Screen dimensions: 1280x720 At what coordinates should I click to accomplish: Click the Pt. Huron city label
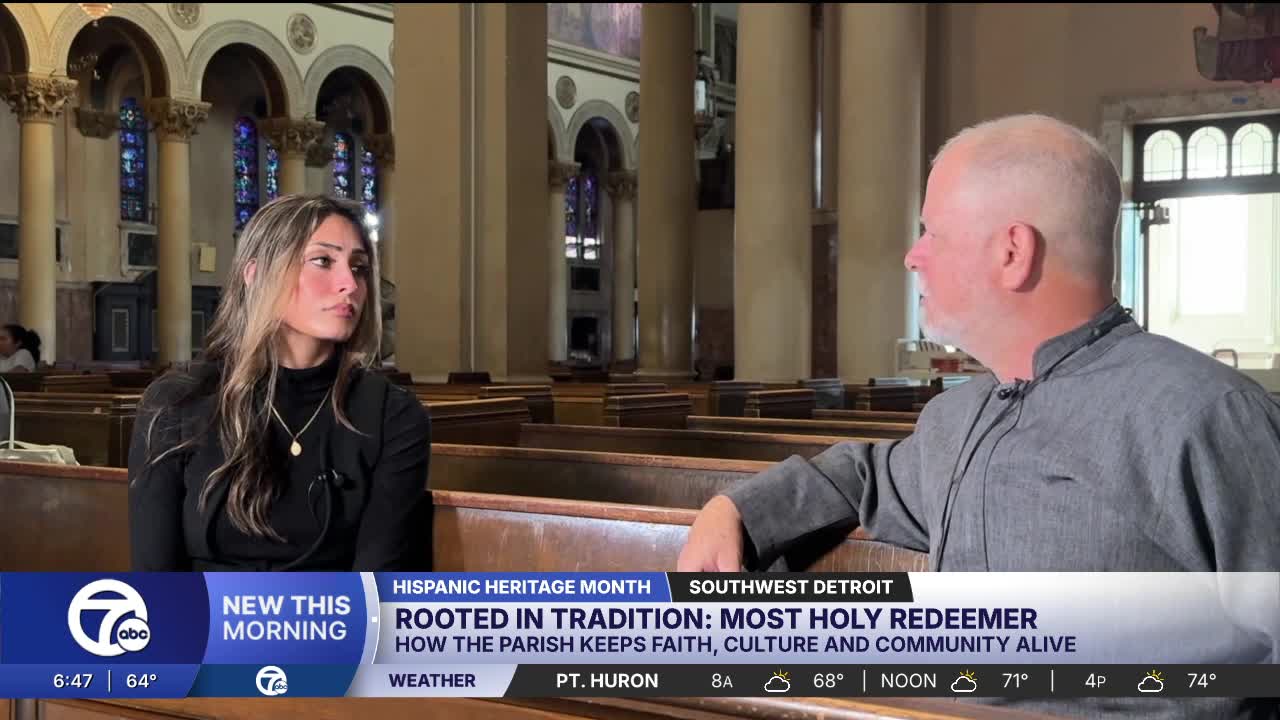[x=607, y=681]
